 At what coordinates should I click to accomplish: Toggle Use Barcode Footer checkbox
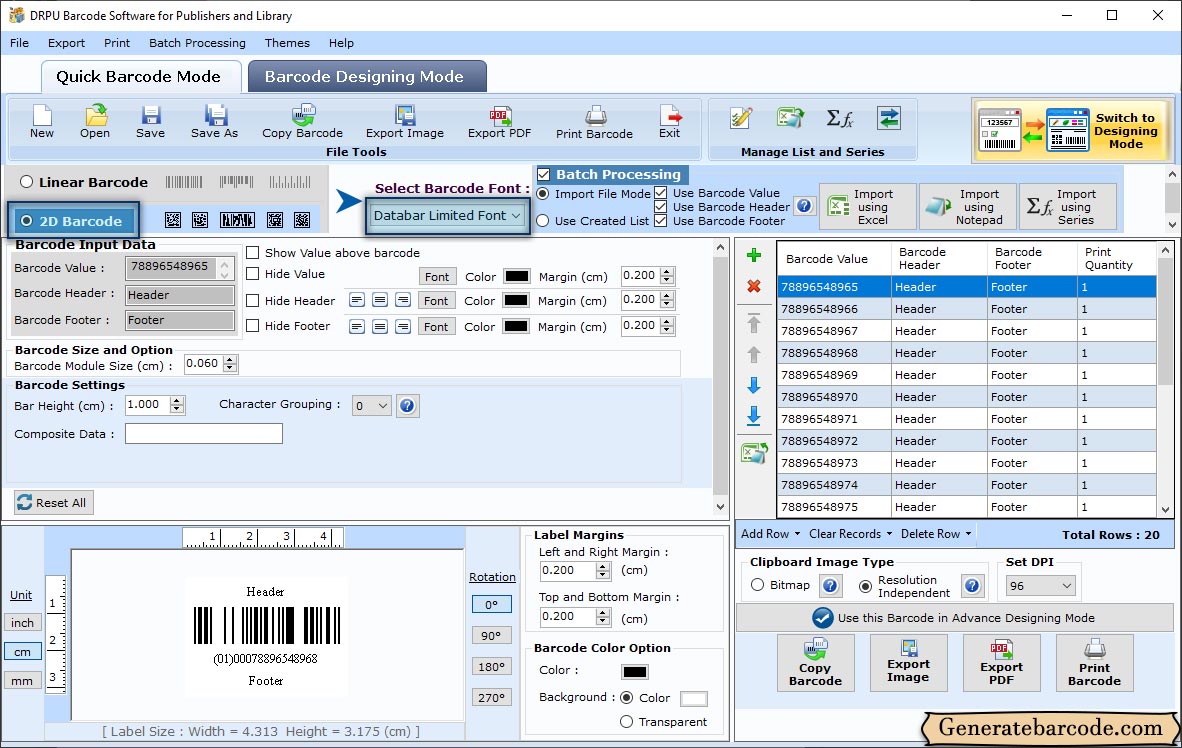(x=660, y=221)
